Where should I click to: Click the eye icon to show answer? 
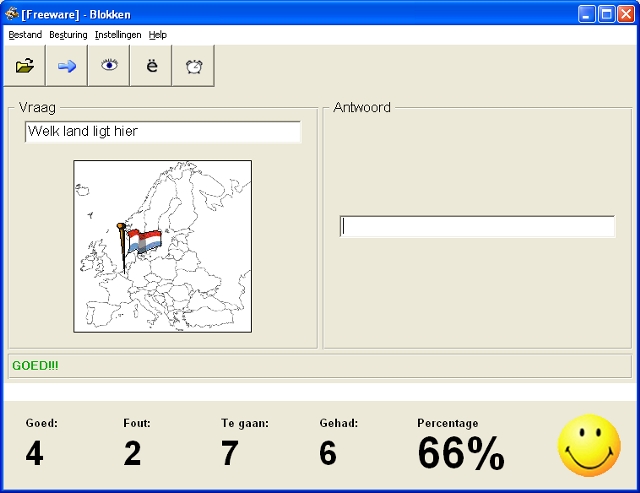tap(109, 66)
